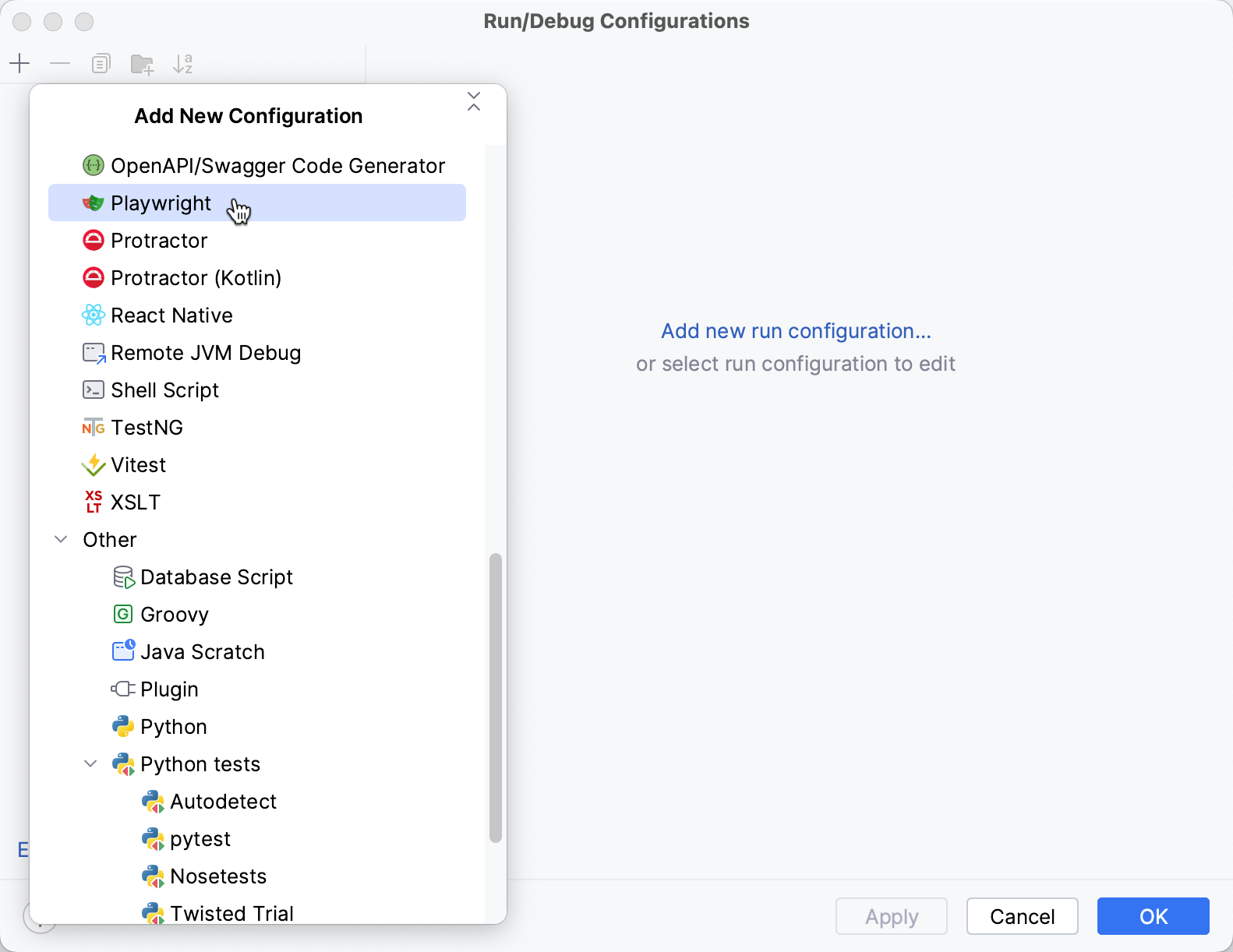Select Java Scratch entry
The image size is (1233, 952).
click(257, 651)
